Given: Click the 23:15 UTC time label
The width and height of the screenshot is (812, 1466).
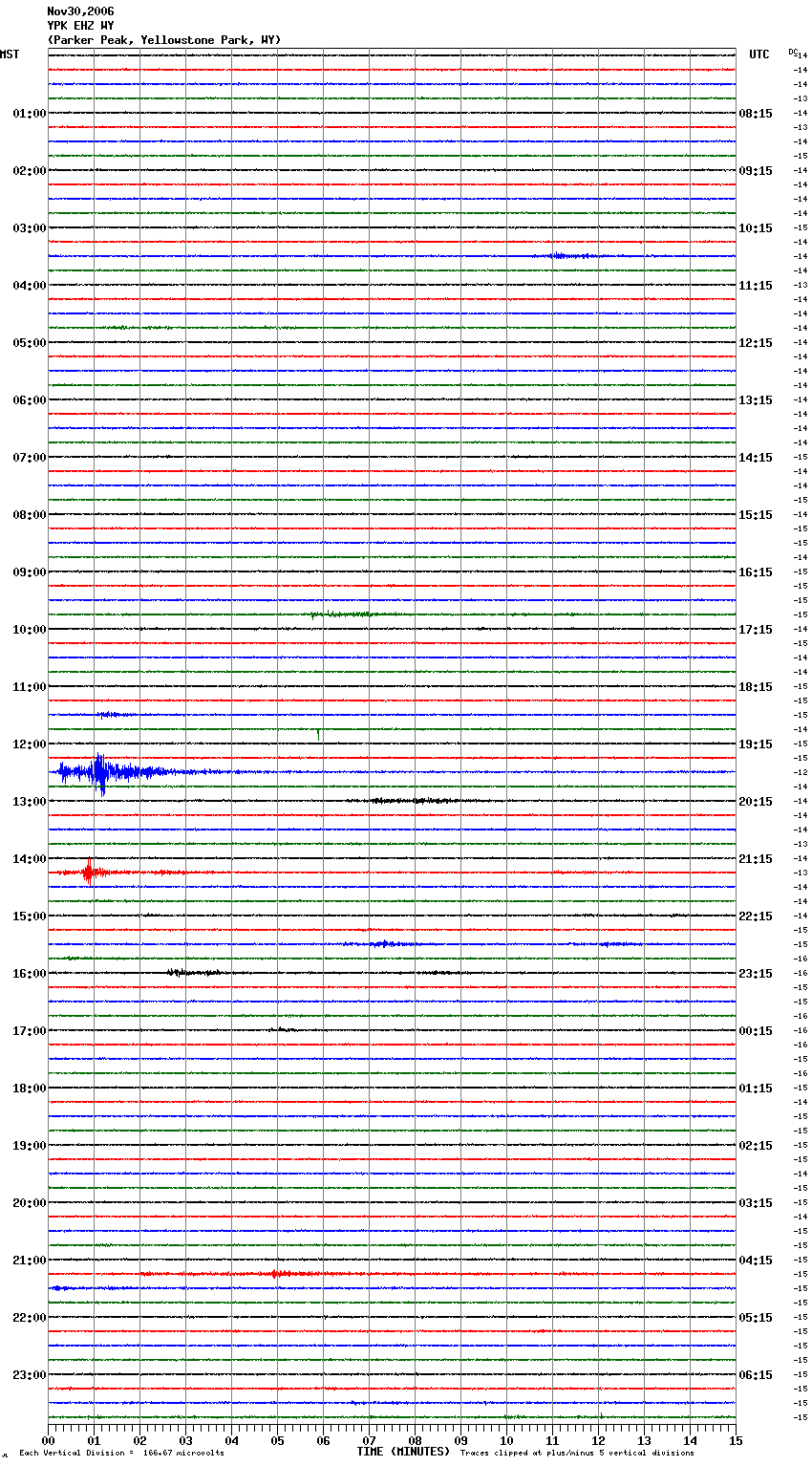Looking at the screenshot, I should point(756,974).
